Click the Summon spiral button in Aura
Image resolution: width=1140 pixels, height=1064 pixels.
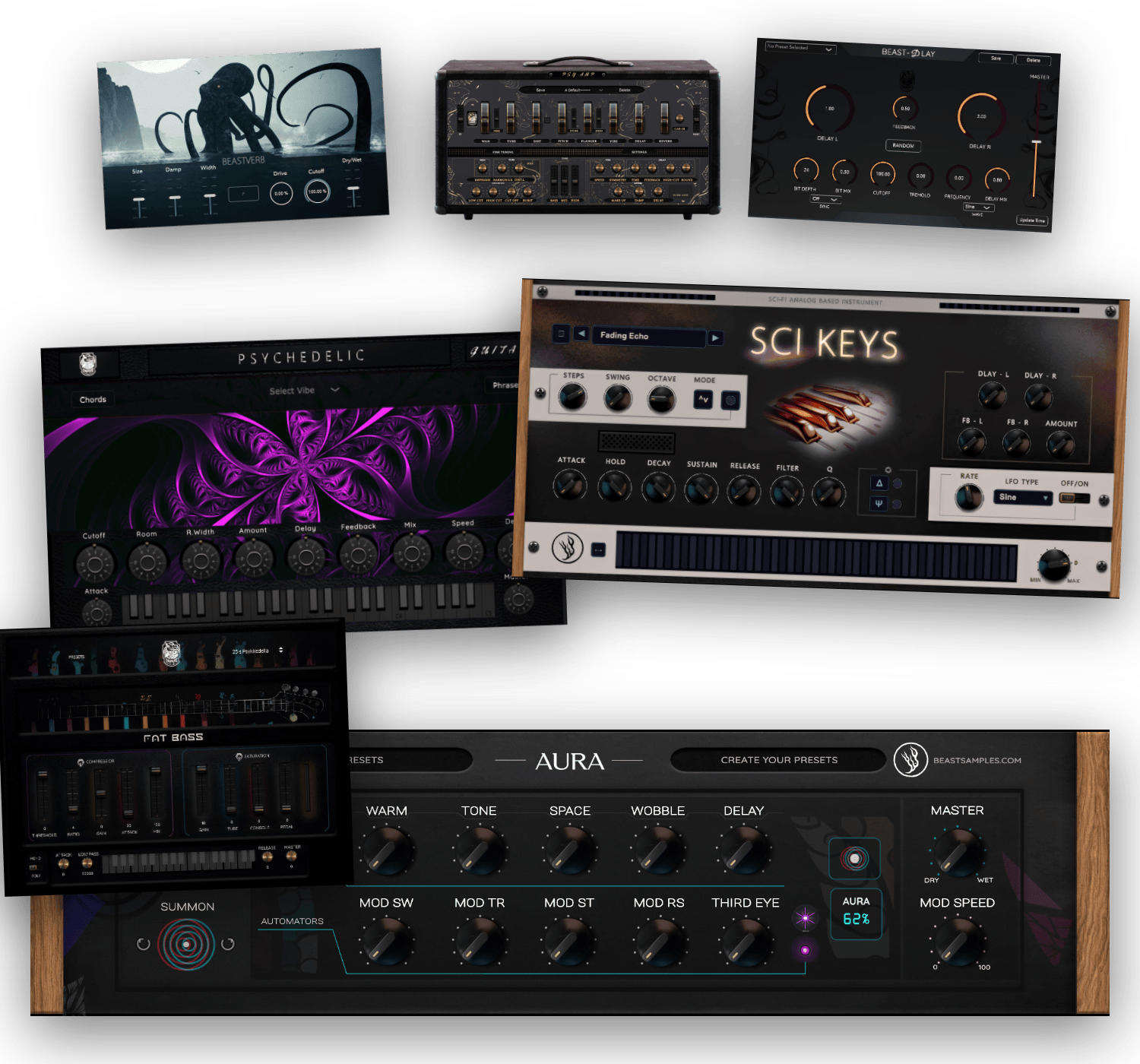click(186, 945)
